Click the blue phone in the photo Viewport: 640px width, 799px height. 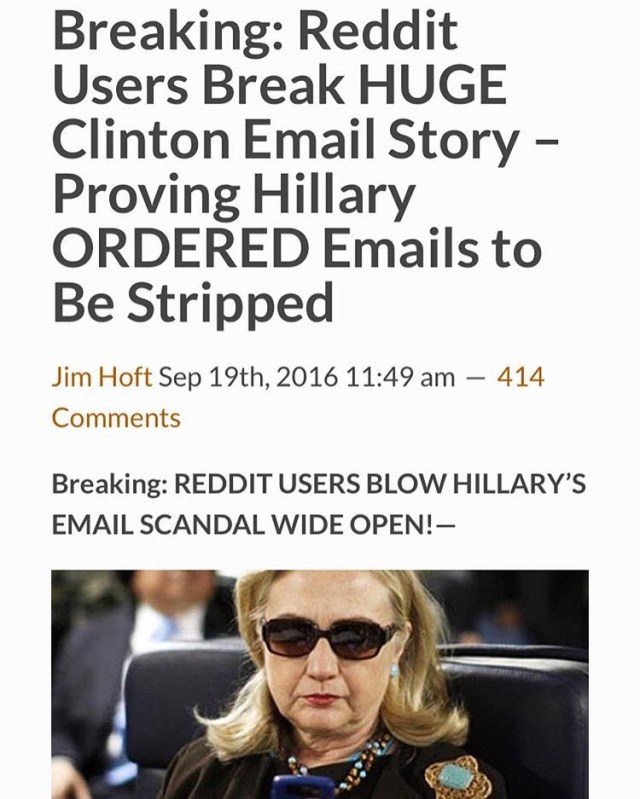302,787
